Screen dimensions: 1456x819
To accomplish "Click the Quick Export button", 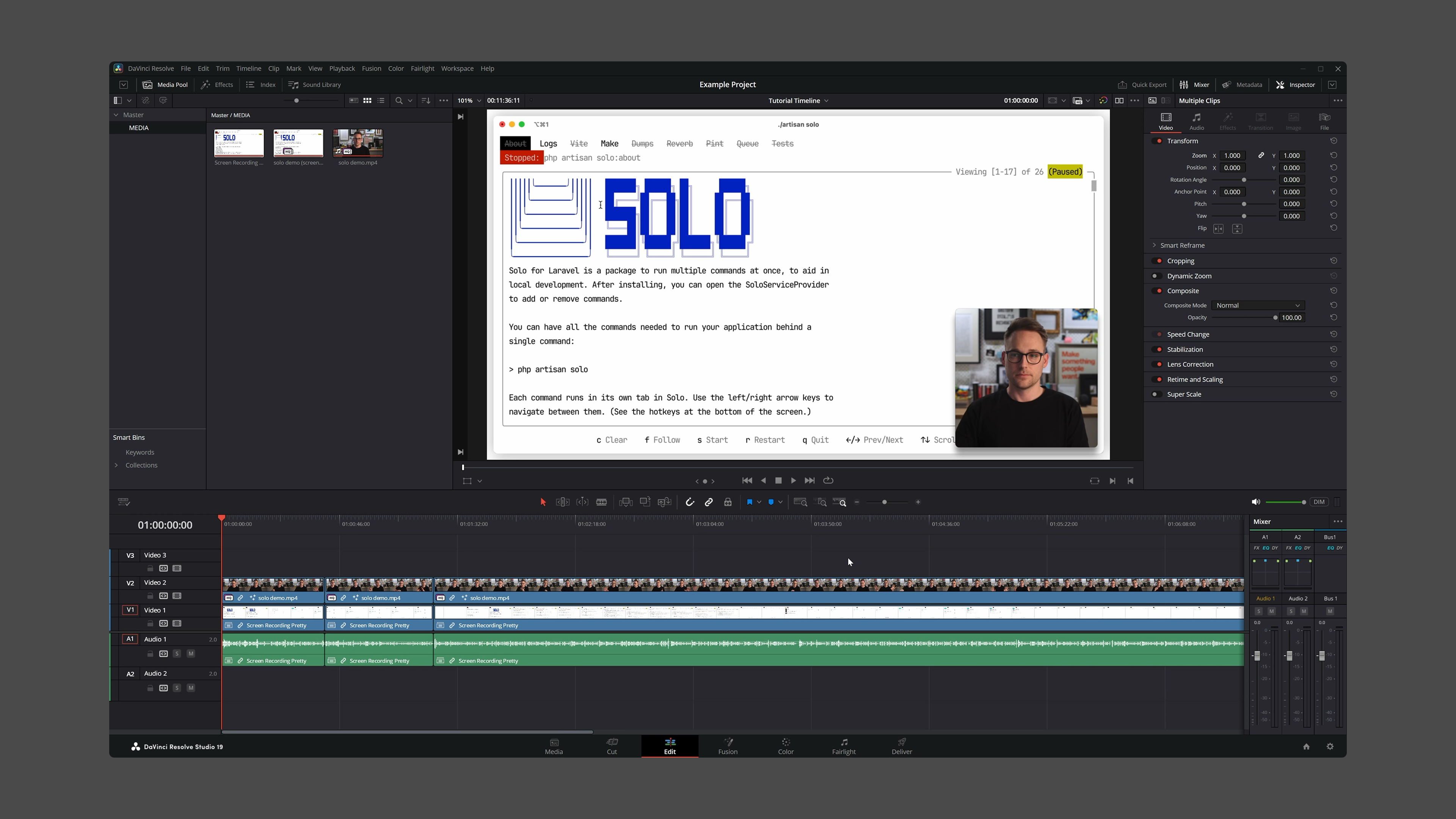I will (x=1142, y=85).
